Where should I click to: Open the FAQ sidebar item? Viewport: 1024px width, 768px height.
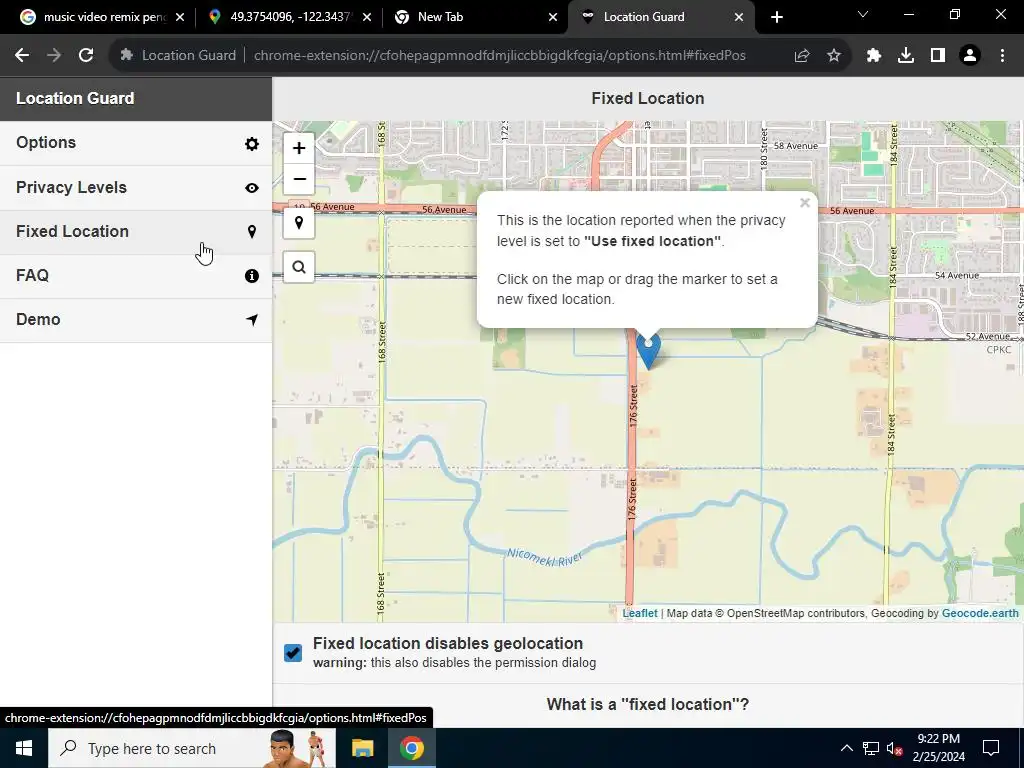(136, 276)
